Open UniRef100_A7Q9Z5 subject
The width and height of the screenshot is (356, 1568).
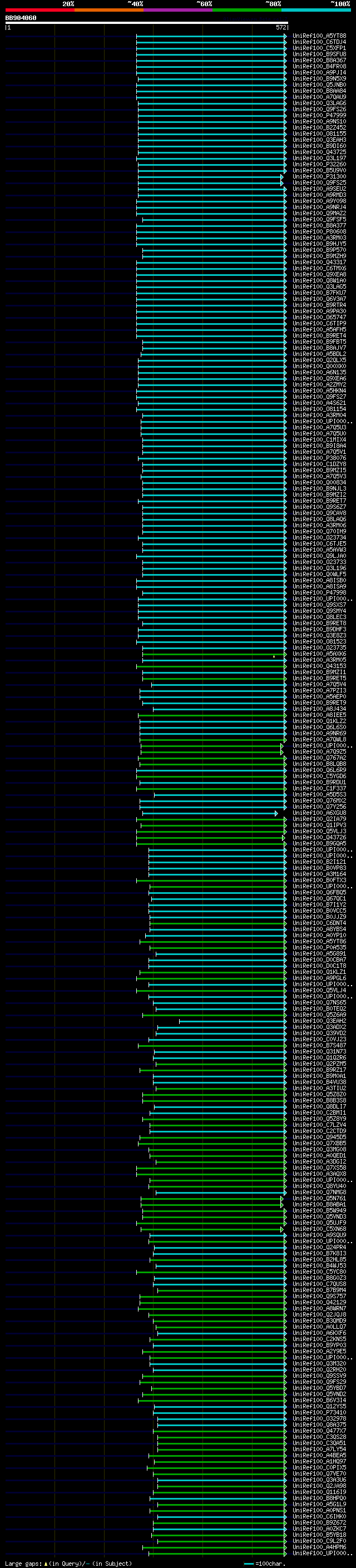pos(319,752)
